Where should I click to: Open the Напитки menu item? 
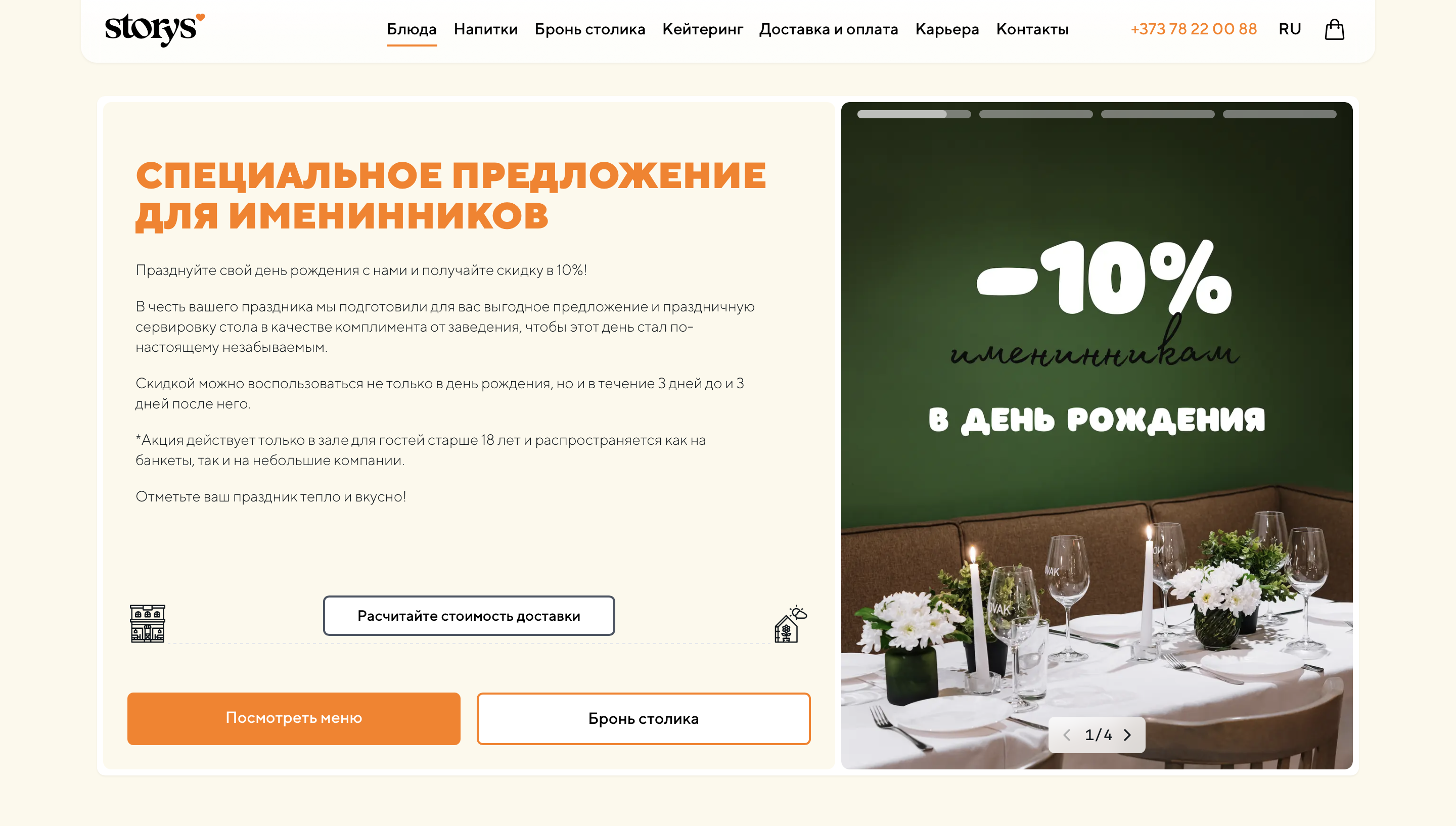click(x=485, y=29)
